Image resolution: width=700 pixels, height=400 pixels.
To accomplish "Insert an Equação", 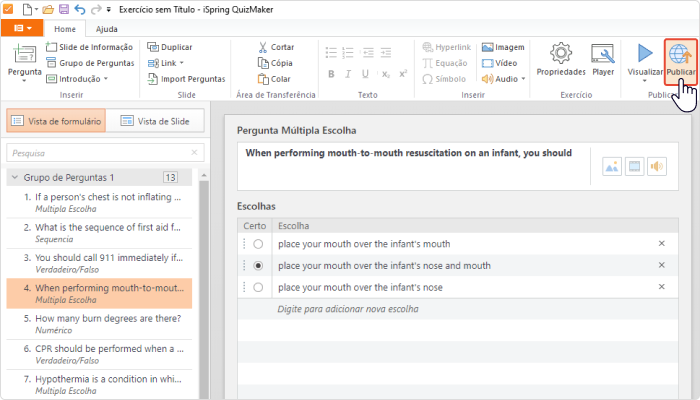I will pos(445,63).
